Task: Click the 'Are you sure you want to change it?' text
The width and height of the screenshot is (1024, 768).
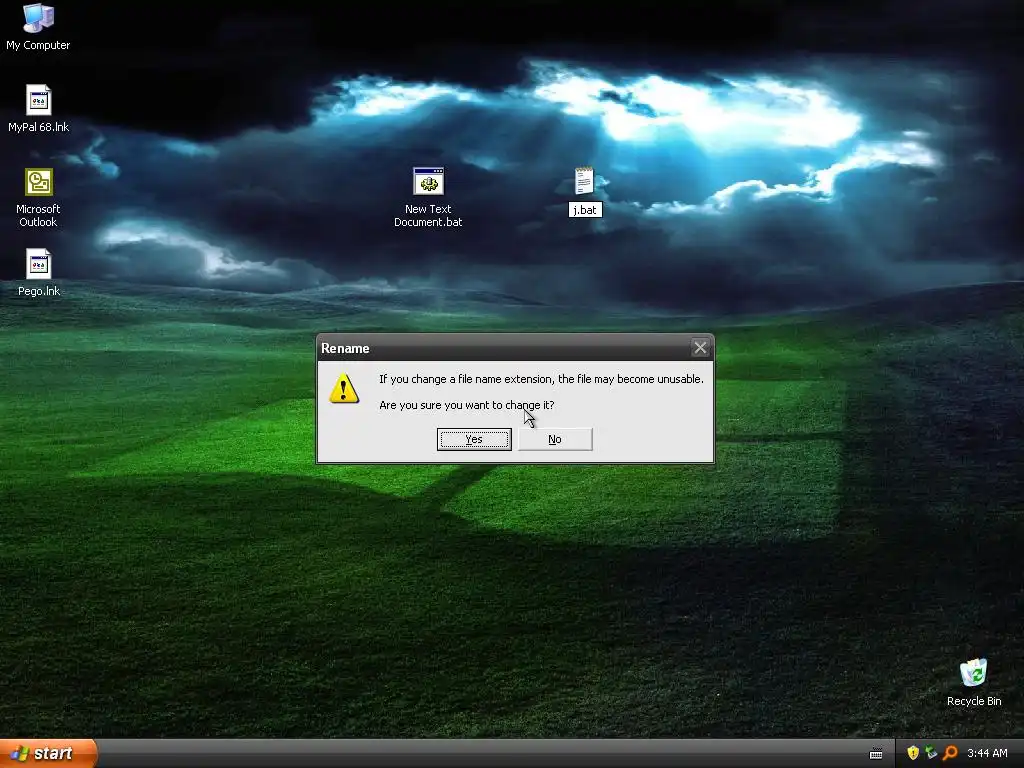Action: point(466,405)
